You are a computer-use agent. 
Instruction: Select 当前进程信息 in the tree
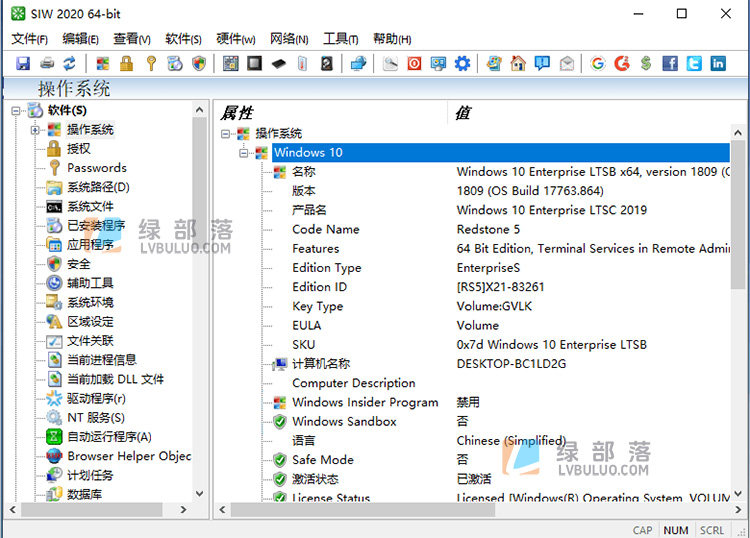102,360
